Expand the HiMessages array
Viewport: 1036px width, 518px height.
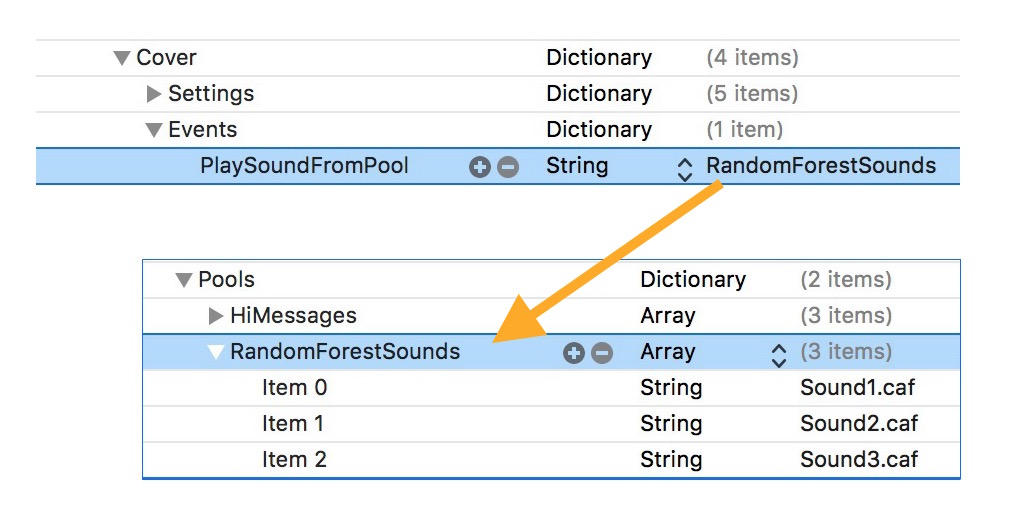pos(215,316)
